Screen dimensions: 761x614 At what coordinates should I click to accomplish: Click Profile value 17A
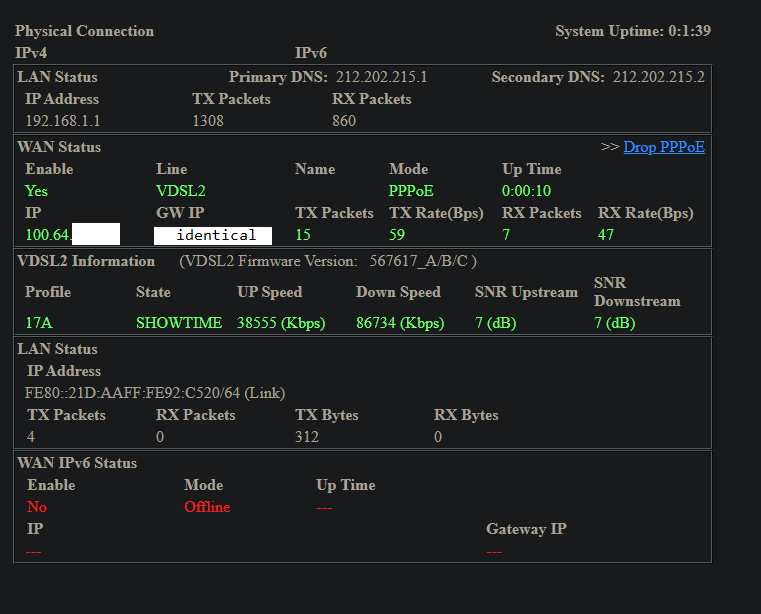(39, 322)
